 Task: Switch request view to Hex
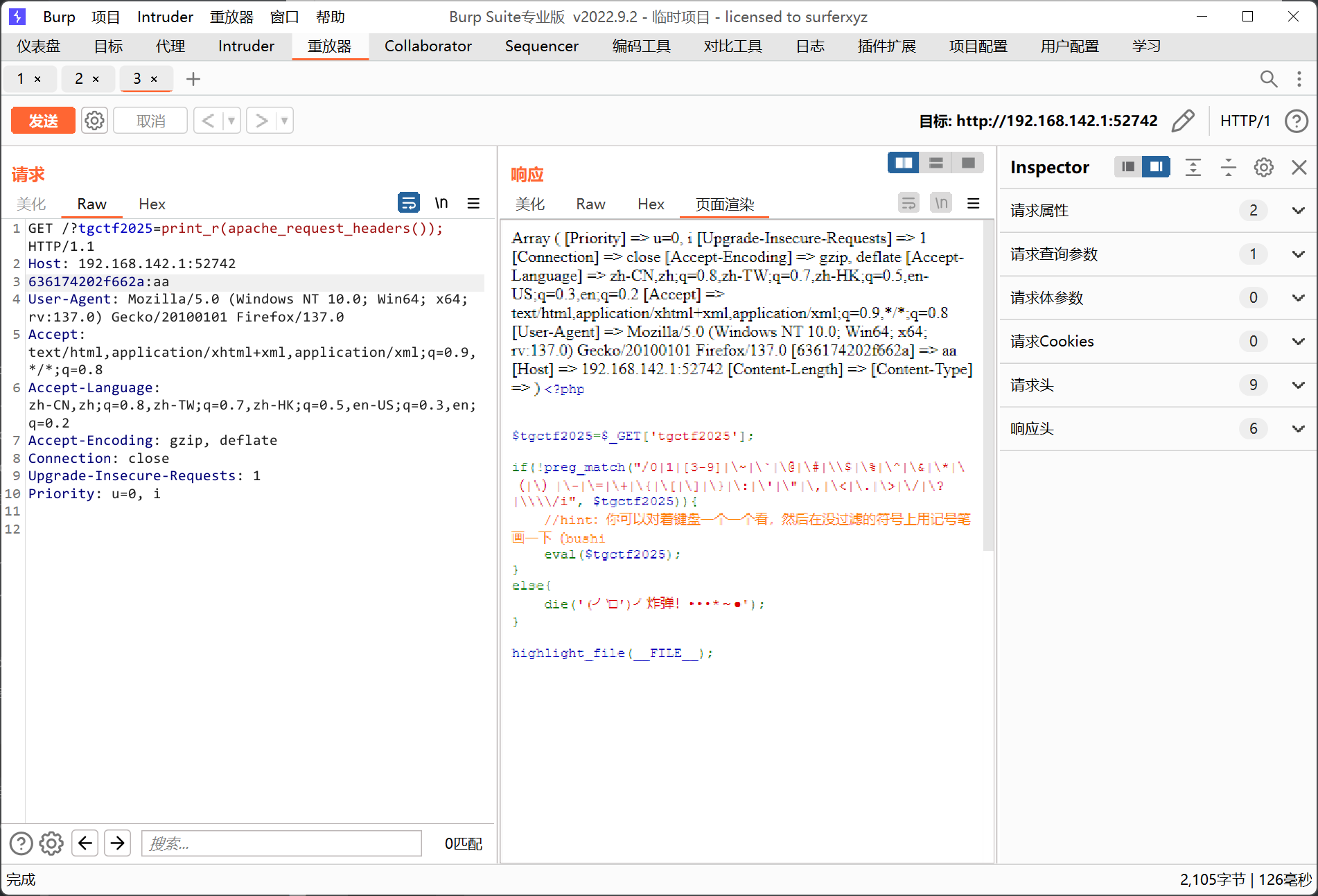click(x=152, y=204)
